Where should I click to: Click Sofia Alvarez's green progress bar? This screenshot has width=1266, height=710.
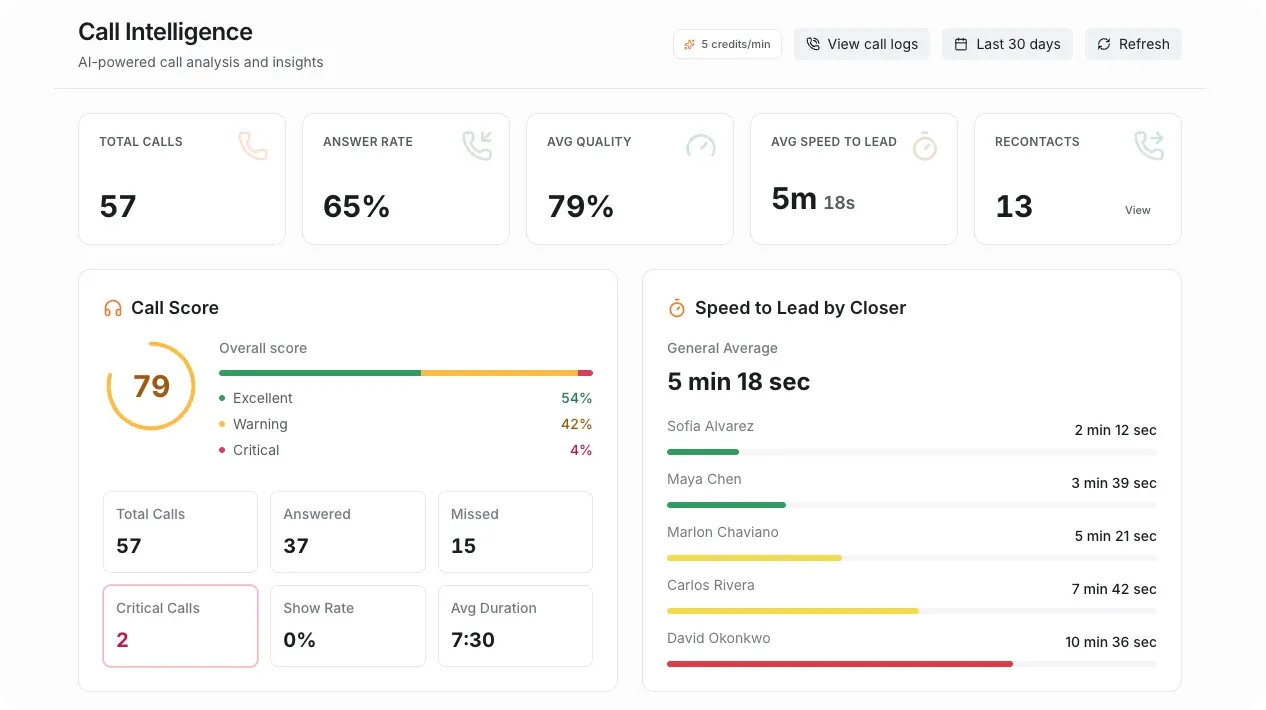point(703,452)
